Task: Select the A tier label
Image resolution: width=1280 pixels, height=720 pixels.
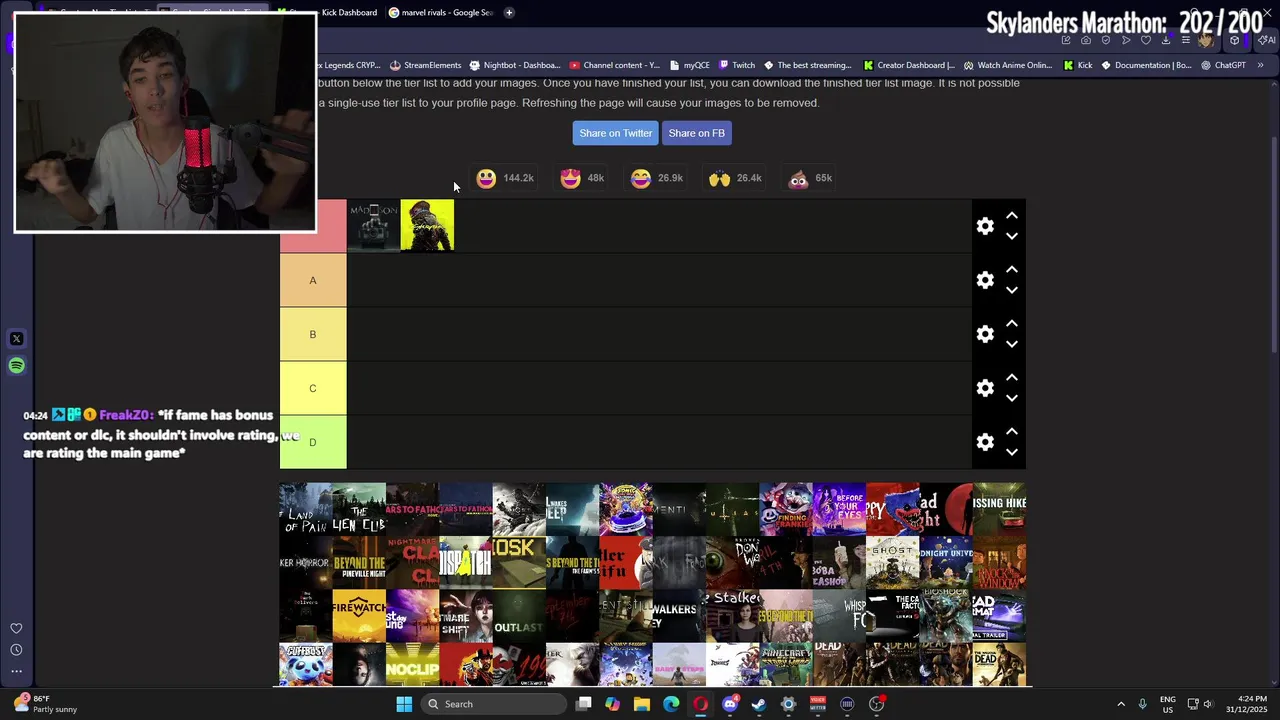Action: pos(313,280)
